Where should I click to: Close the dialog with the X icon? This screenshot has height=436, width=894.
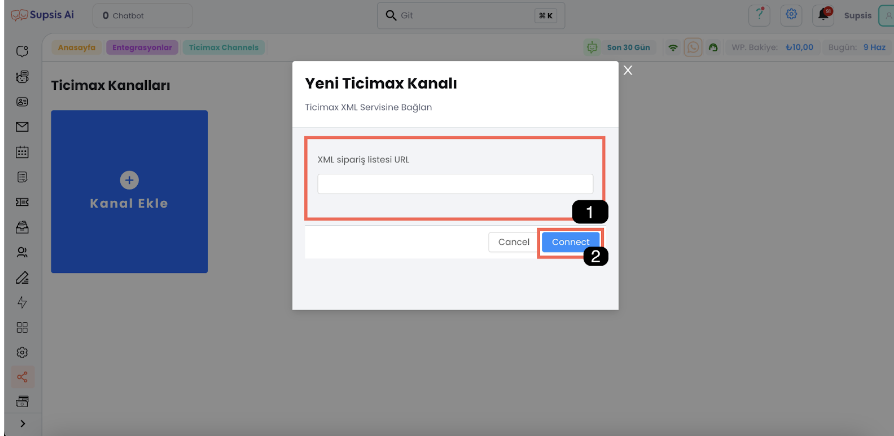628,70
